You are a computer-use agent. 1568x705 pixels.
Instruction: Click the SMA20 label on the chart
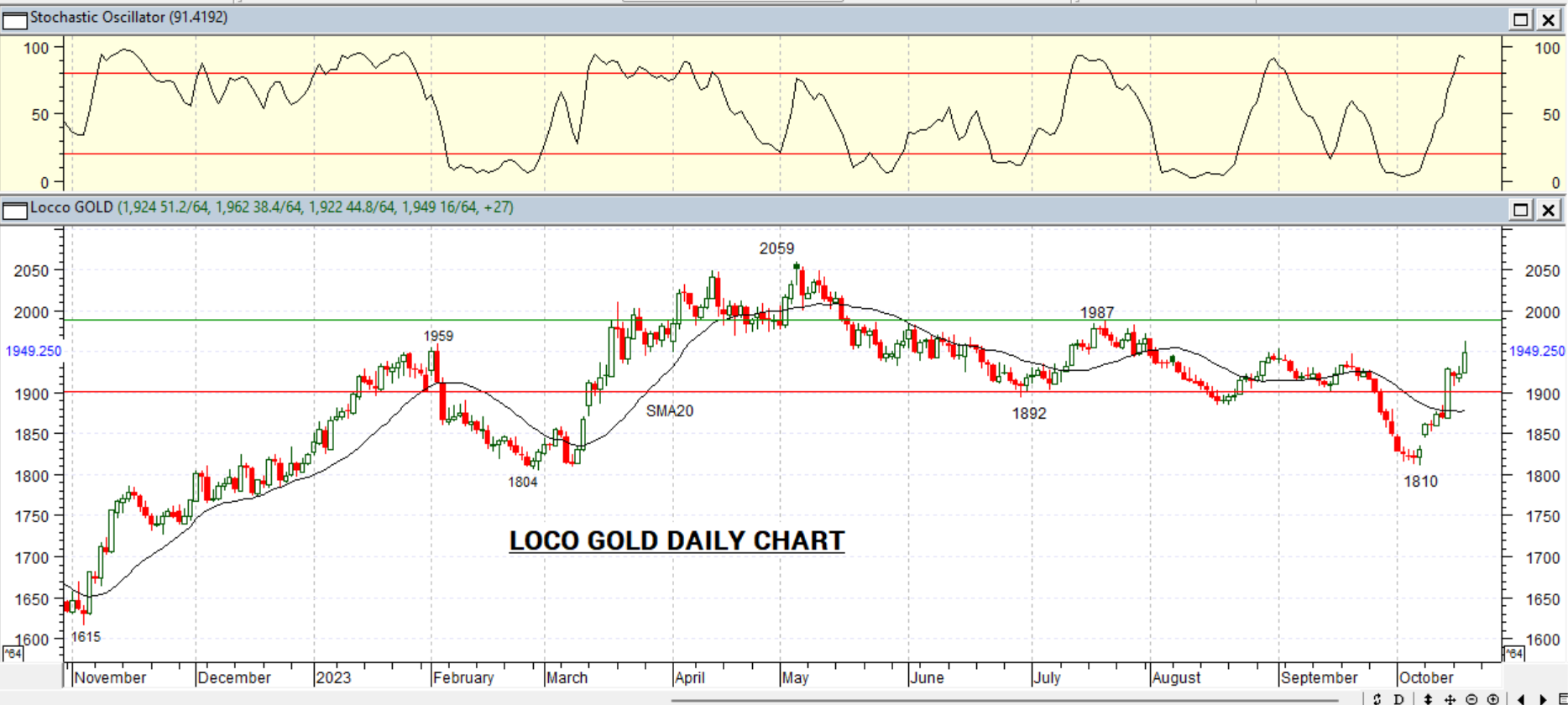(x=670, y=410)
